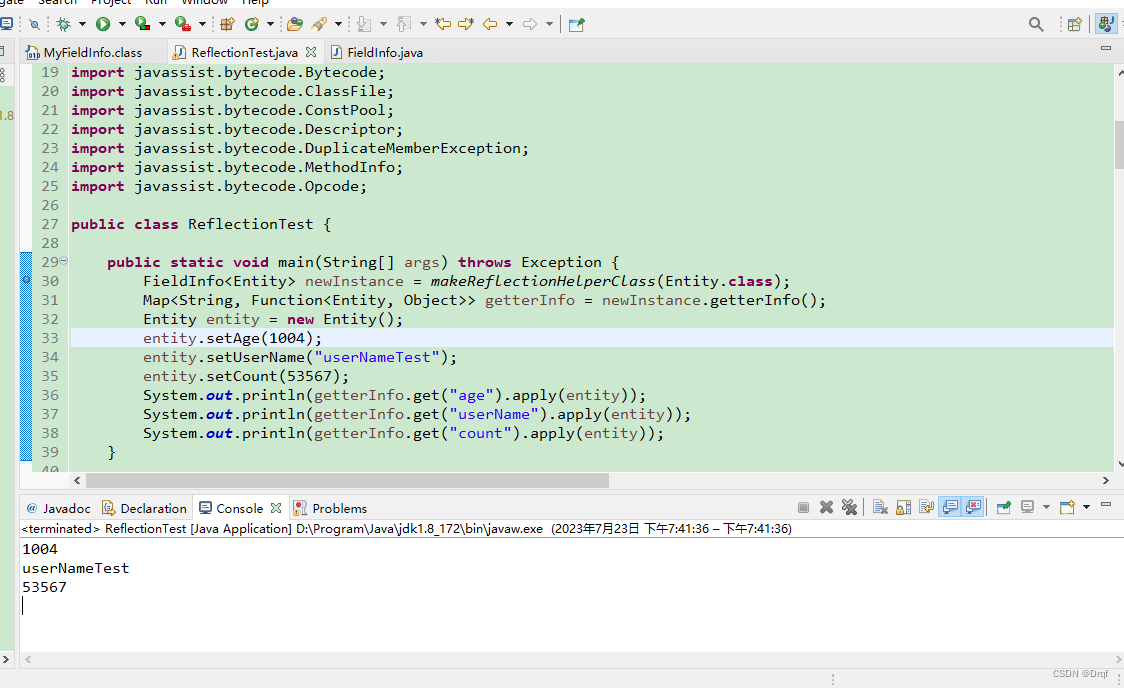Click the Terminate console button
This screenshot has width=1124, height=688.
pos(804,507)
